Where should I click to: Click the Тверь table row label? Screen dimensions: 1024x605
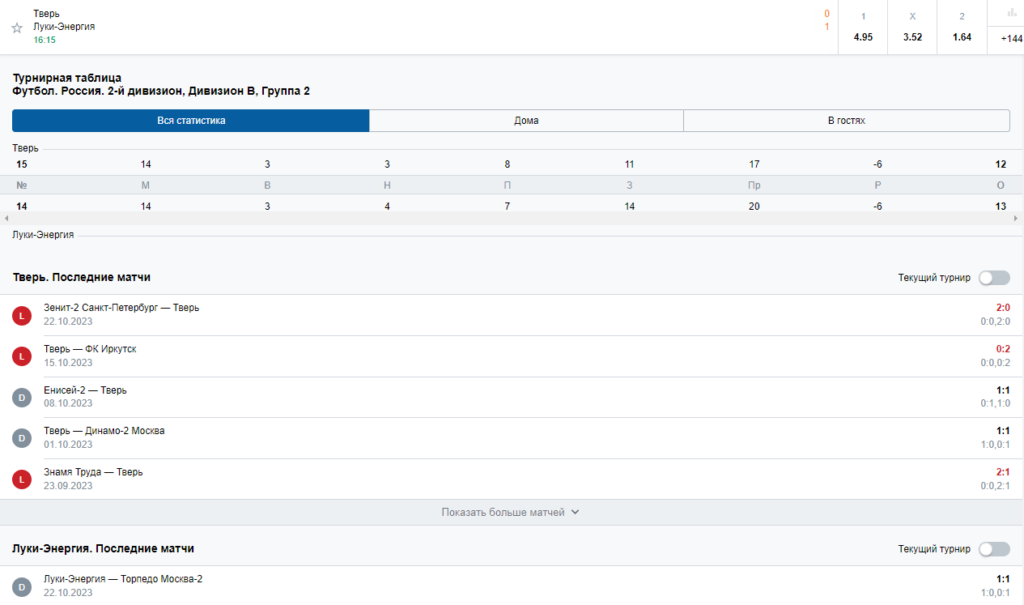coord(25,148)
